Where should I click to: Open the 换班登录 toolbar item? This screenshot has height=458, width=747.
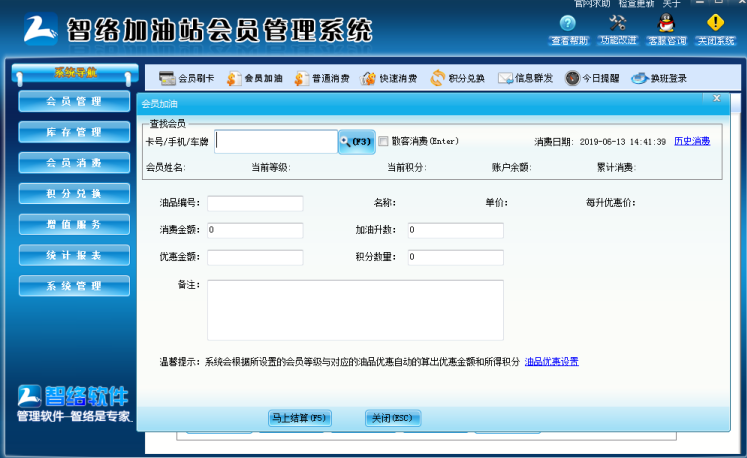[659, 78]
